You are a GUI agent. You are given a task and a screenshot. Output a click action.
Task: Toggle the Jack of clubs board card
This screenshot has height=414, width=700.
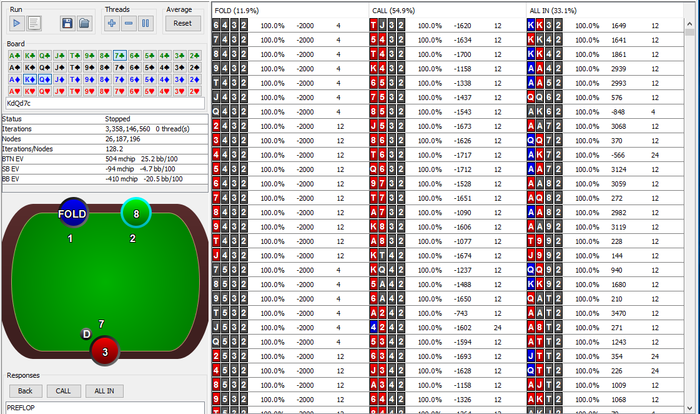59,55
